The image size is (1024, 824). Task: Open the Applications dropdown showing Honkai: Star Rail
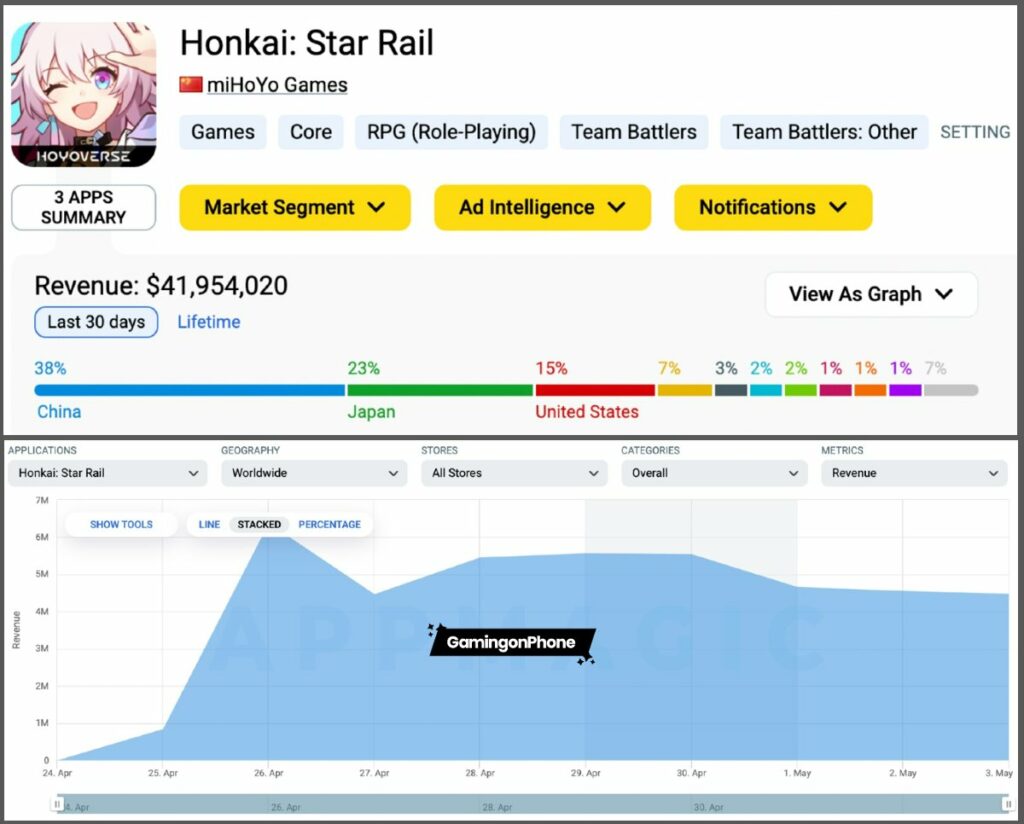pyautogui.click(x=107, y=473)
